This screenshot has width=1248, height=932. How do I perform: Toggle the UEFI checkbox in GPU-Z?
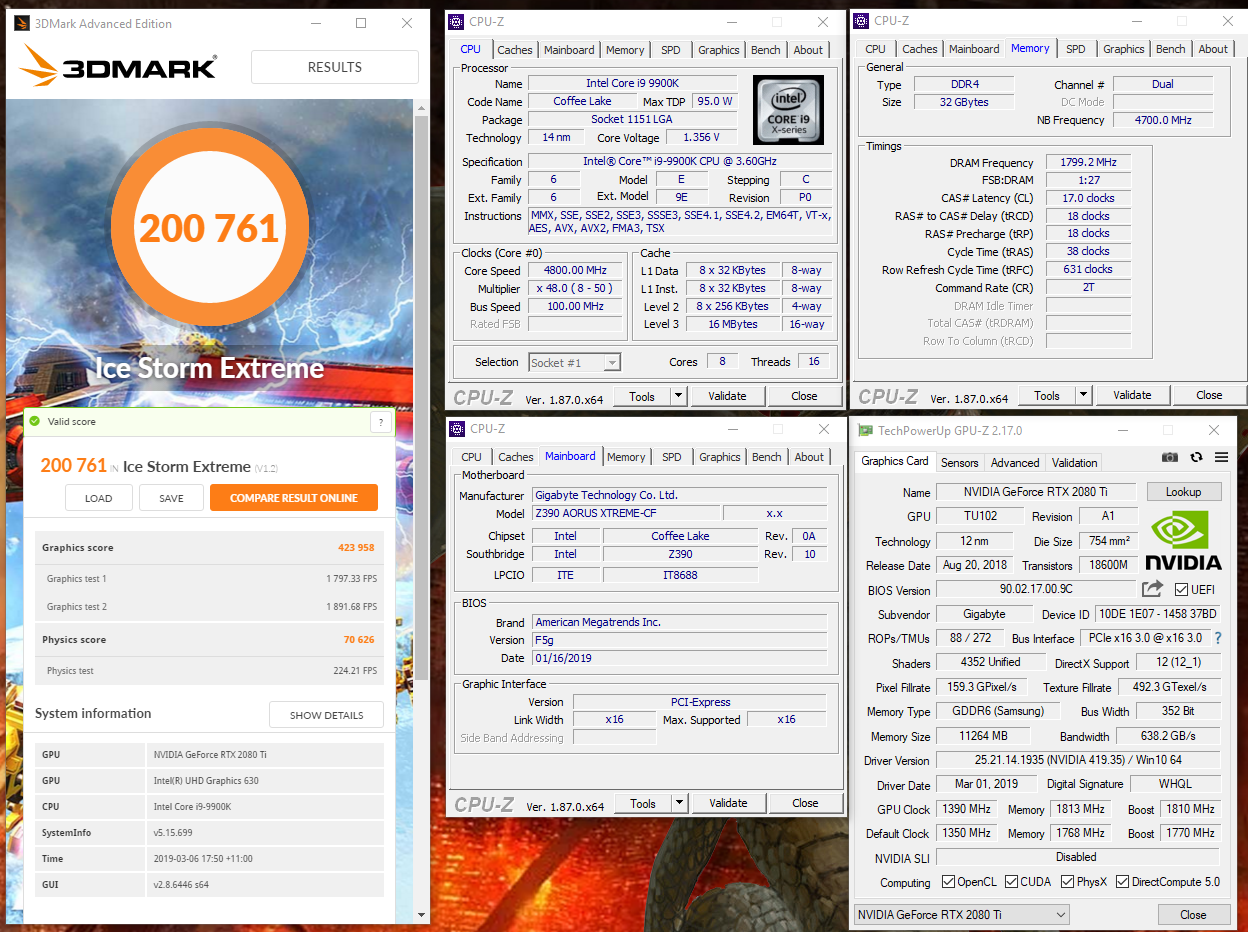click(x=1181, y=589)
